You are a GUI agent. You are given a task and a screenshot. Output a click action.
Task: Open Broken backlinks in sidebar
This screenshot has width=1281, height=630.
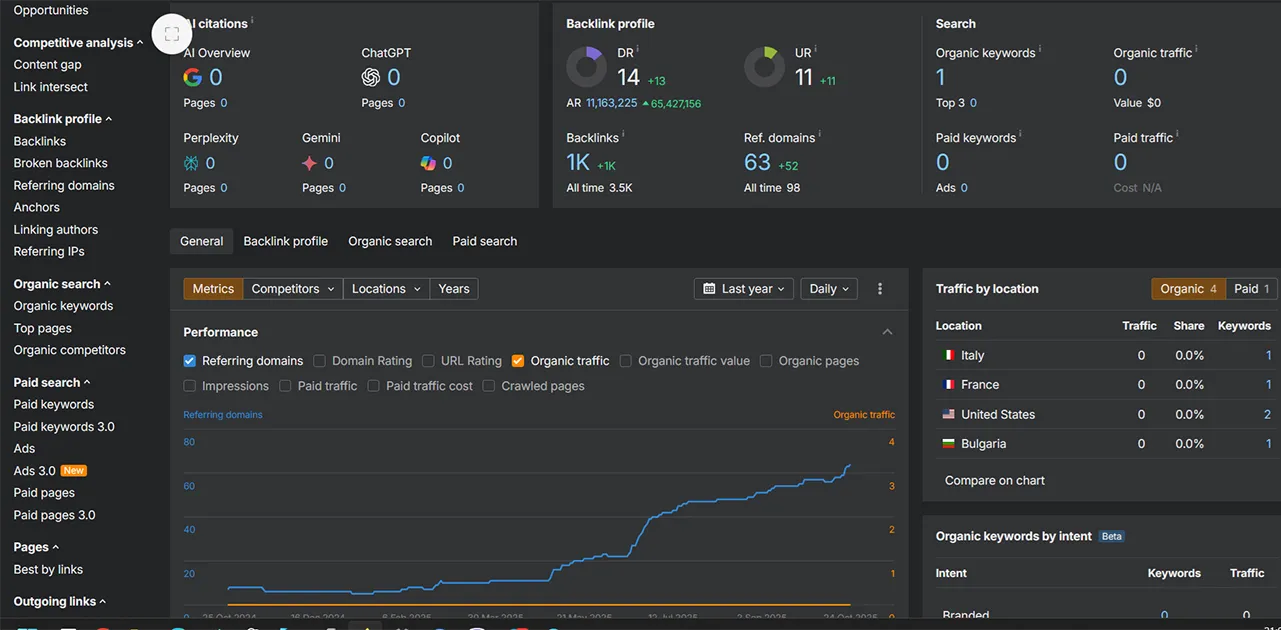[x=60, y=163]
